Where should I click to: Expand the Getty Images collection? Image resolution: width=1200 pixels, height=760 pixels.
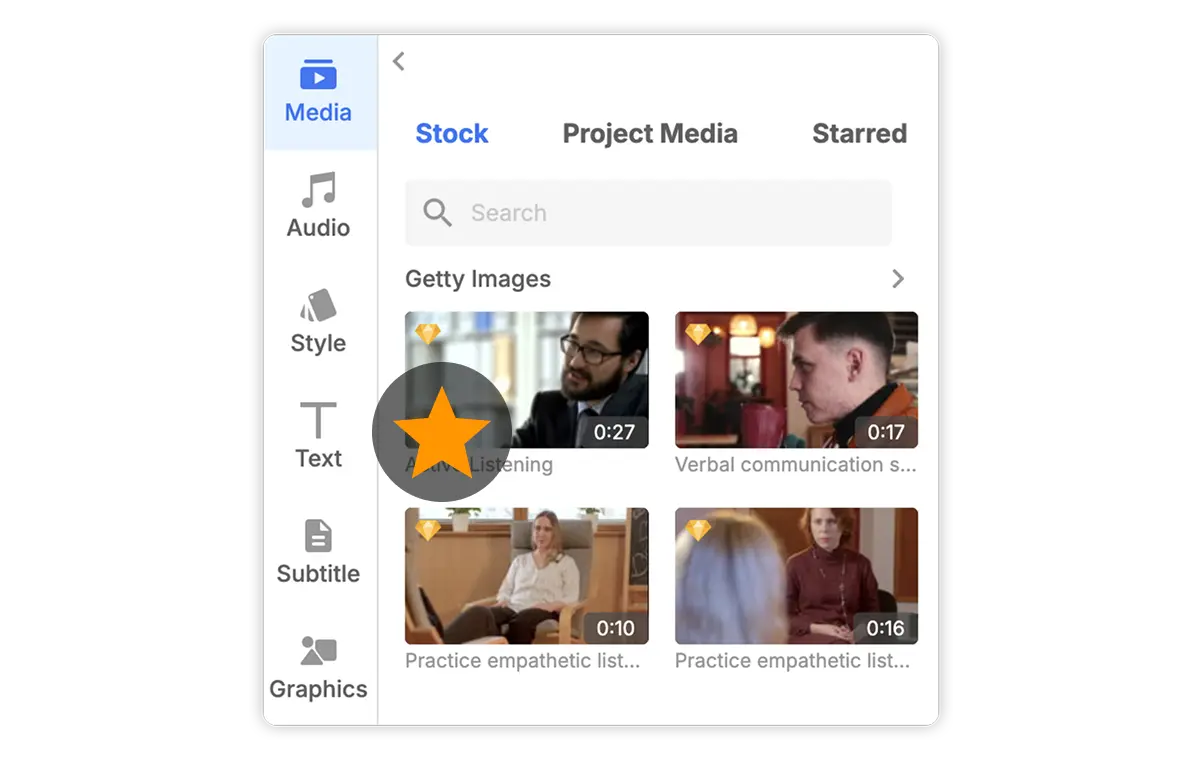897,279
